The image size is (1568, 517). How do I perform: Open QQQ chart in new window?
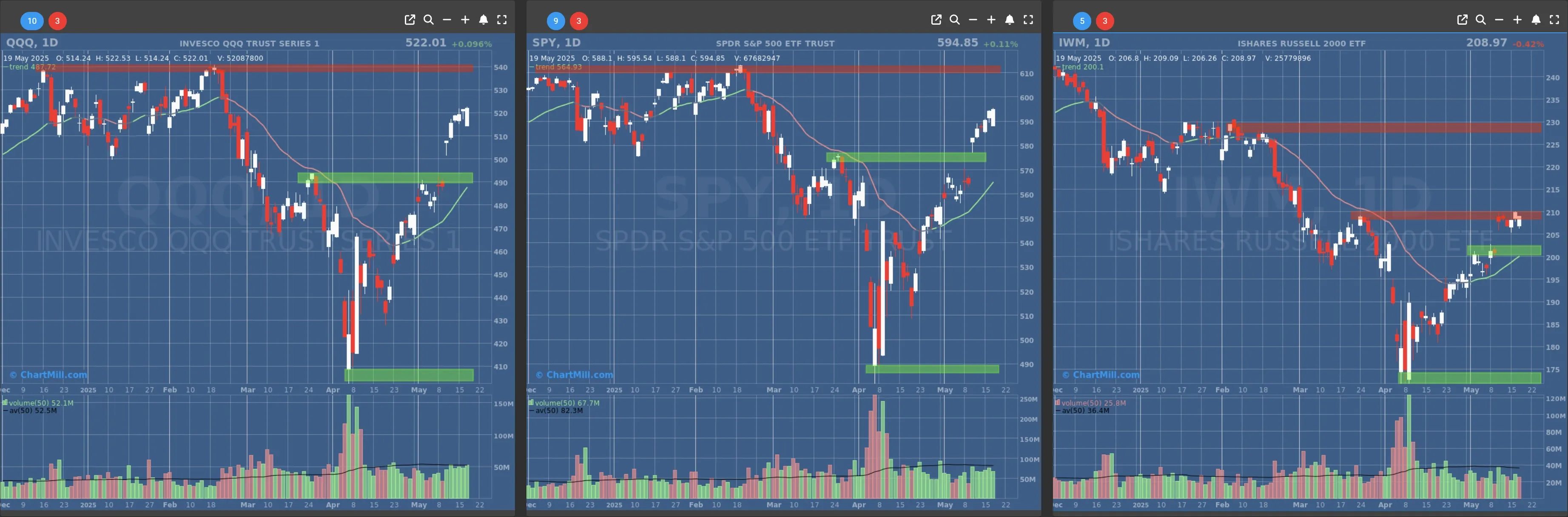point(410,20)
